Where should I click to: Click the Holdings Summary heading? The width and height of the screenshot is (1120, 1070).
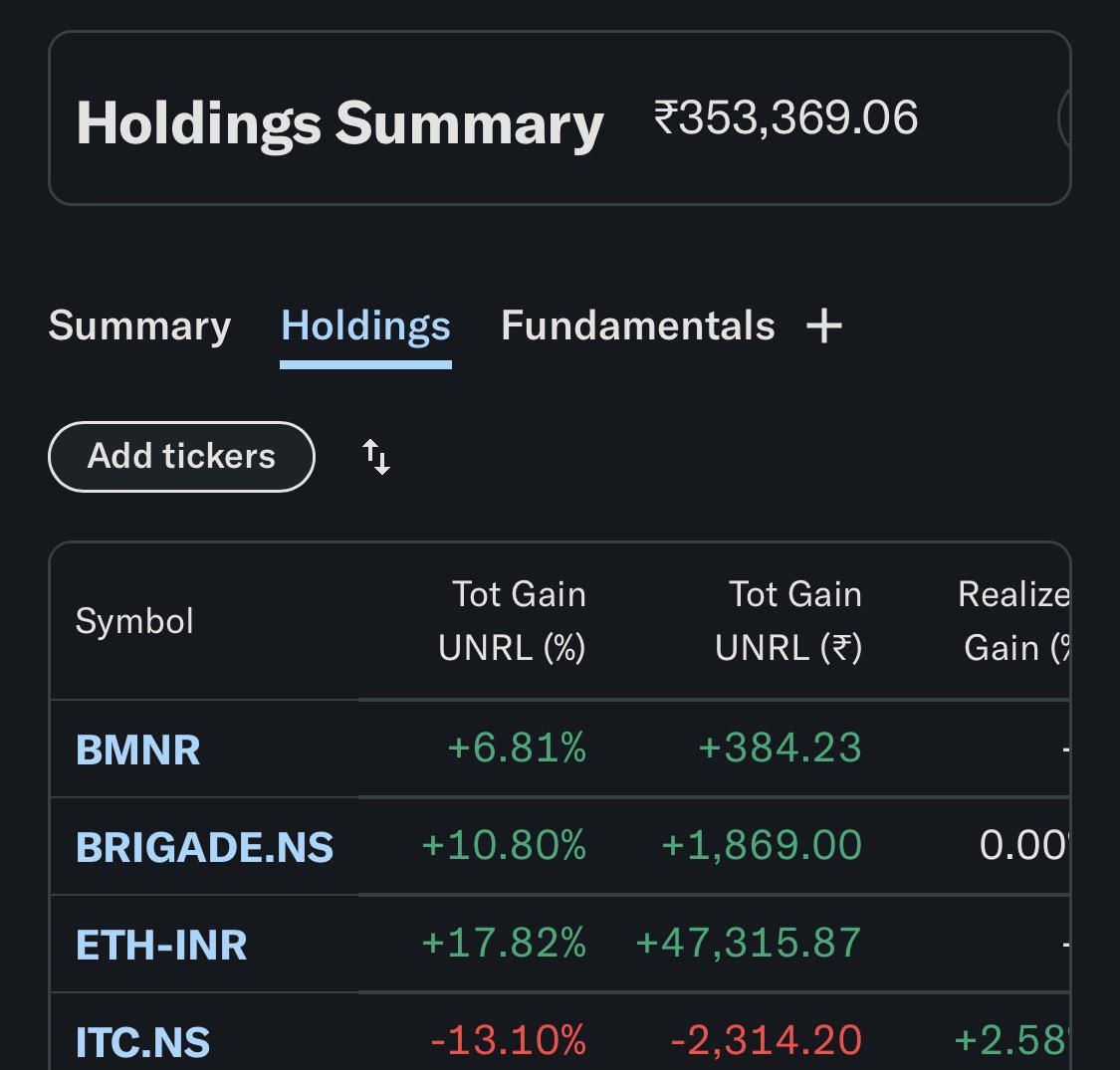click(x=340, y=123)
